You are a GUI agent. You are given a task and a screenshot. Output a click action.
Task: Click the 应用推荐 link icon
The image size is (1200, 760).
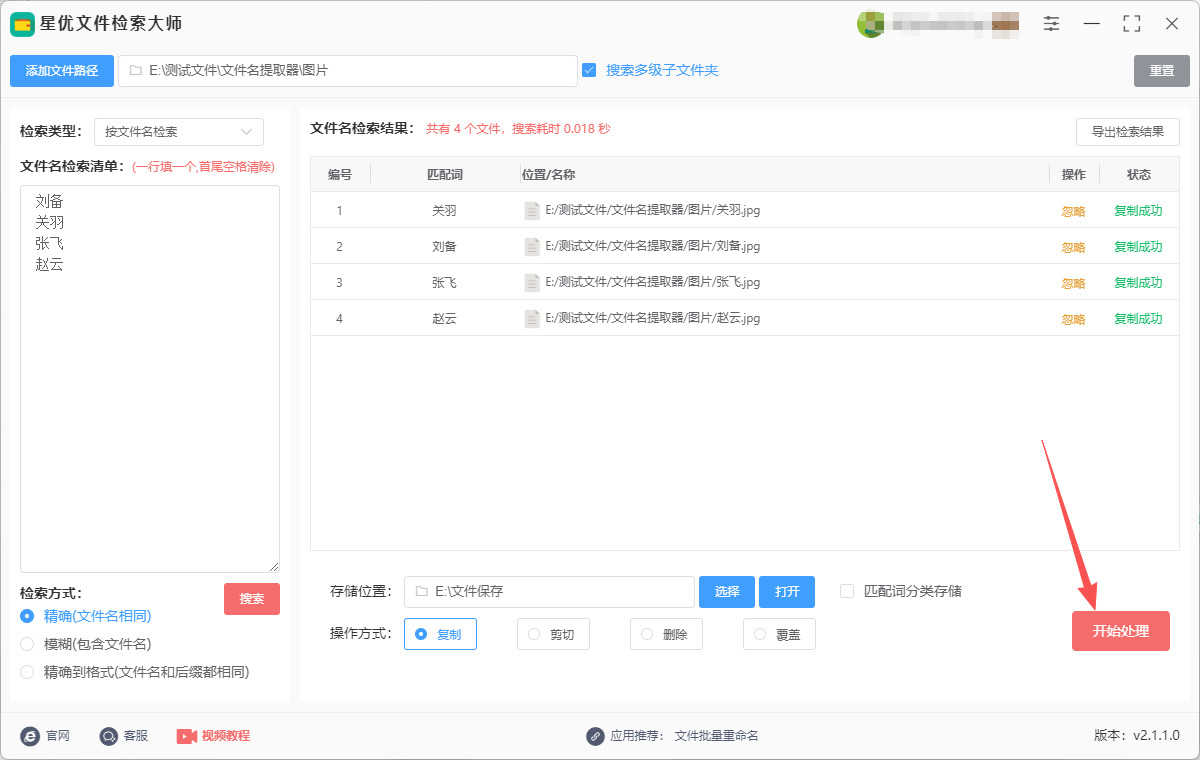pyautogui.click(x=595, y=736)
